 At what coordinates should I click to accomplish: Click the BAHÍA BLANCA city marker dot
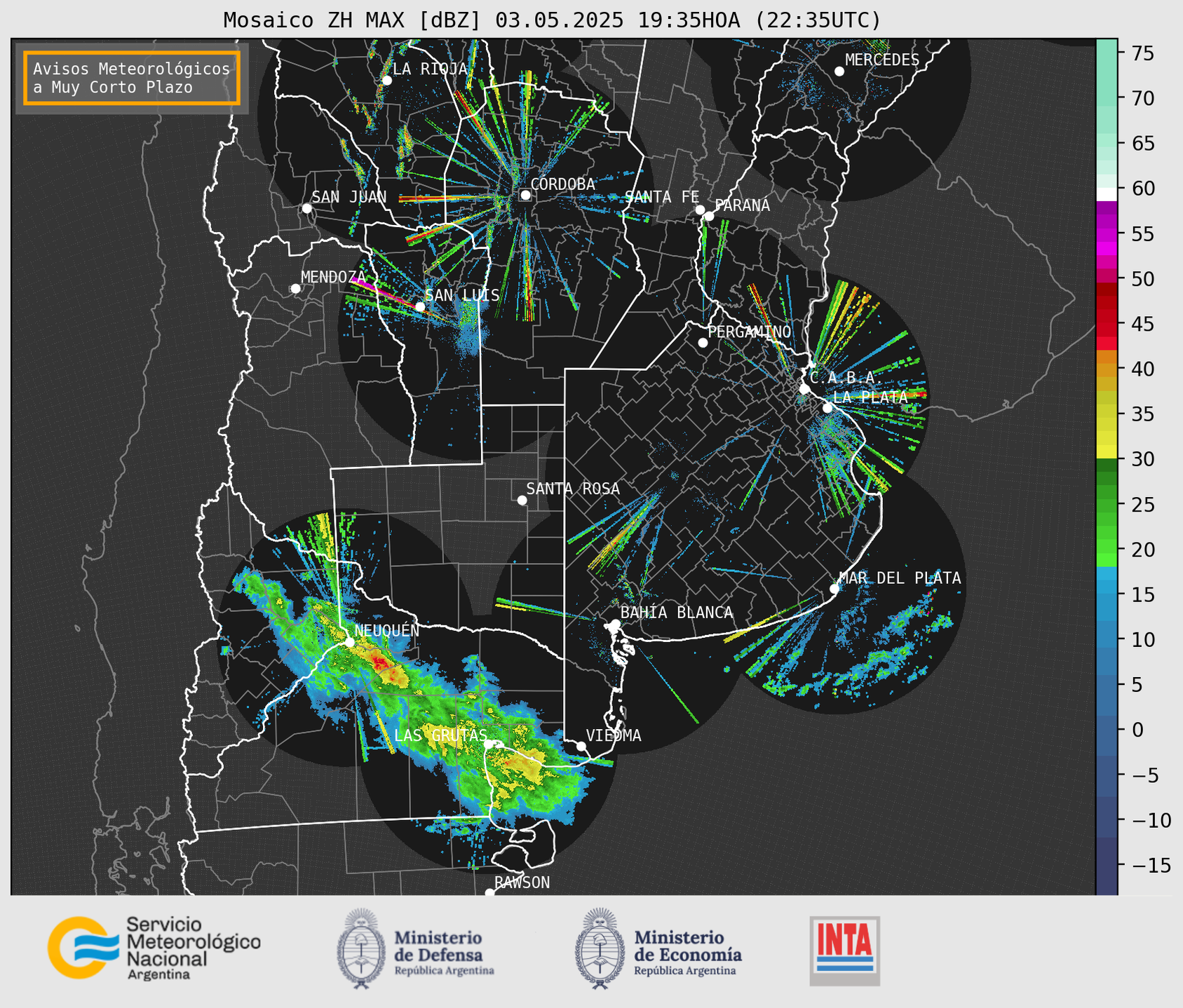coord(615,624)
